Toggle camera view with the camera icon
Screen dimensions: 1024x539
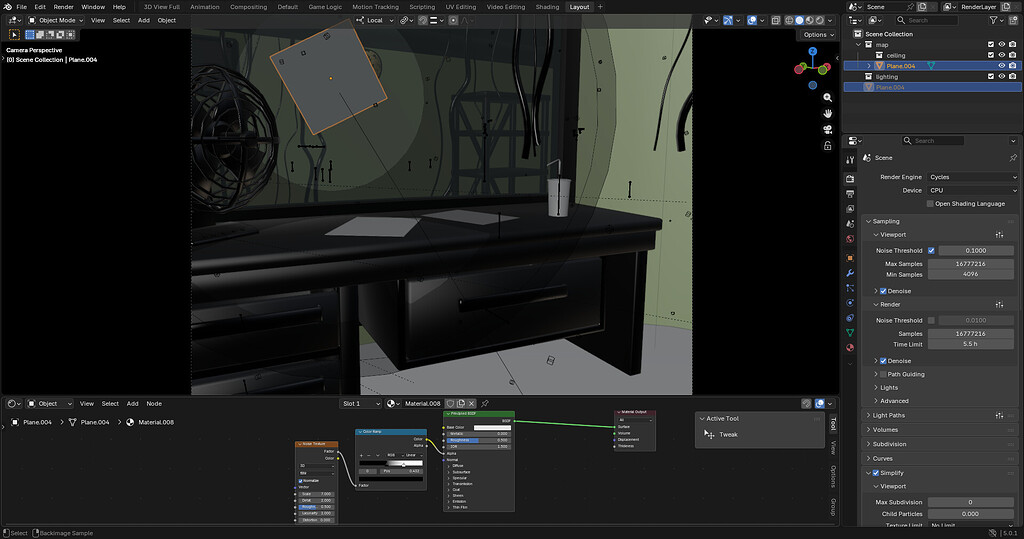click(x=827, y=129)
